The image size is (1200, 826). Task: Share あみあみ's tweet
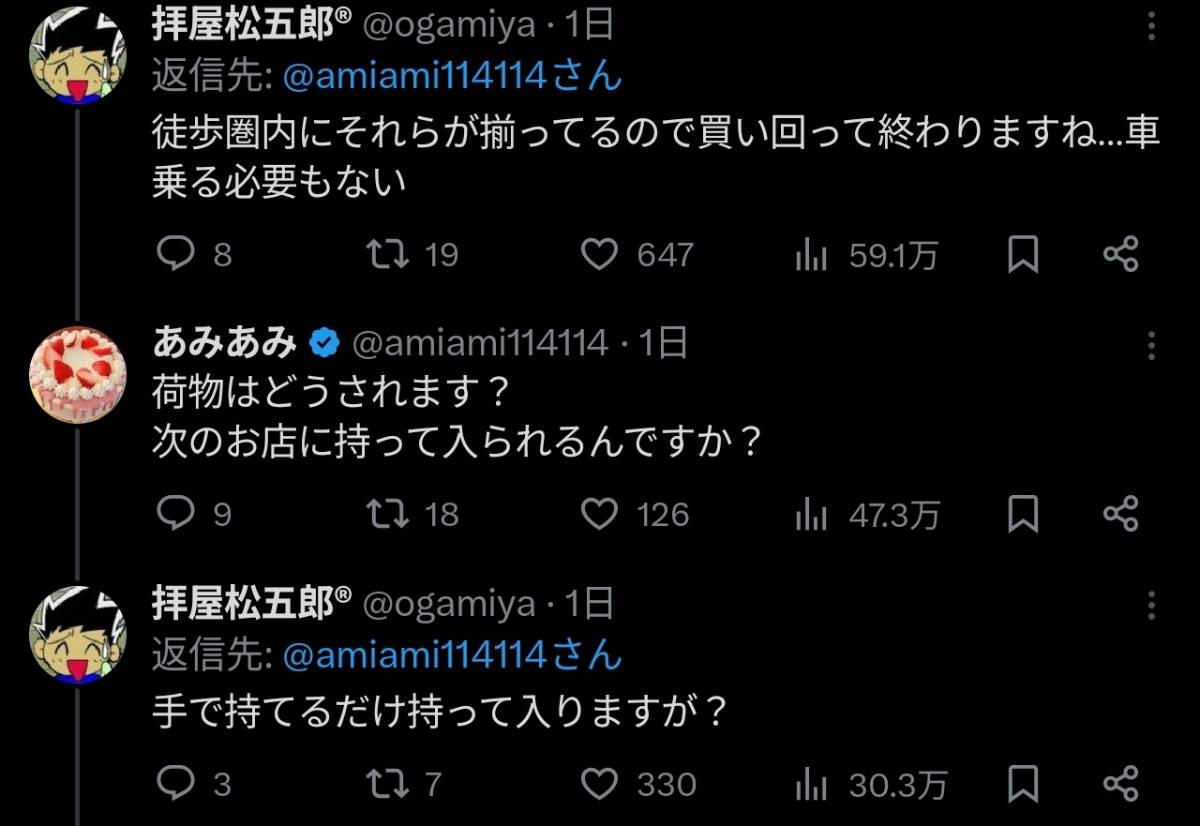[1121, 514]
